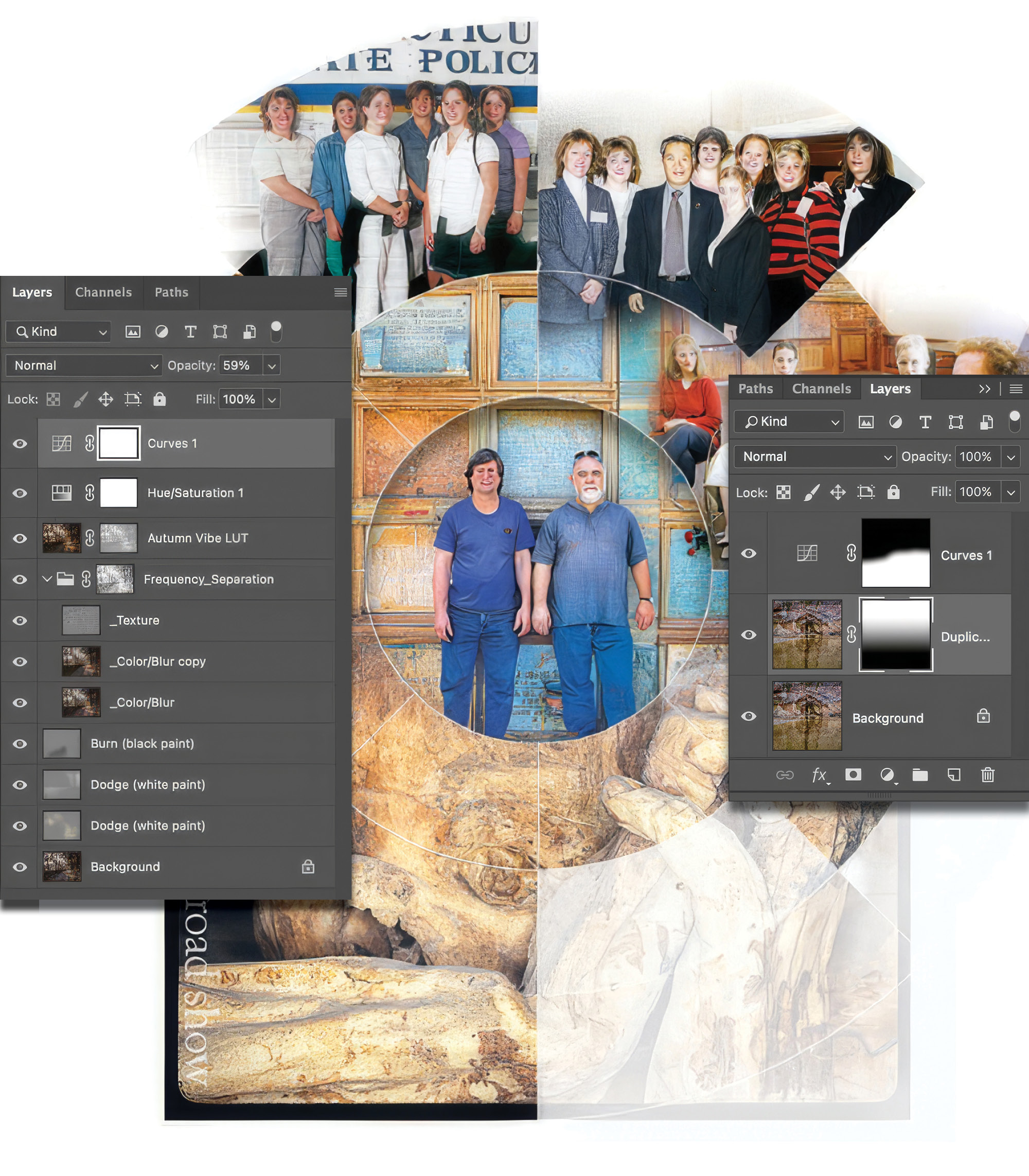This screenshot has width=1029, height=1176.
Task: Filter shape layers in left Layers panel
Action: tap(220, 331)
